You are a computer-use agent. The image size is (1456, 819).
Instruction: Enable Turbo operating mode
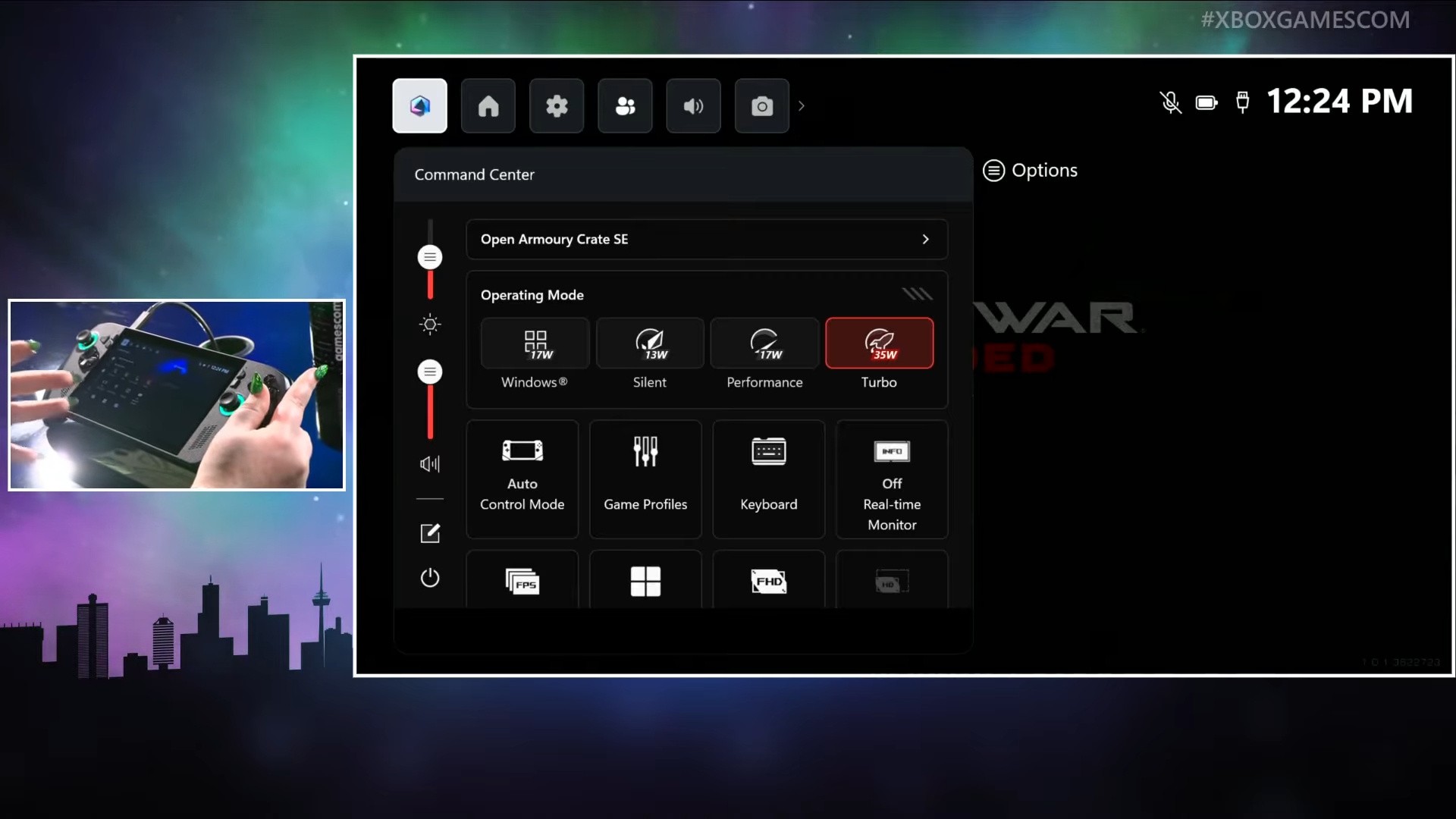click(x=879, y=343)
